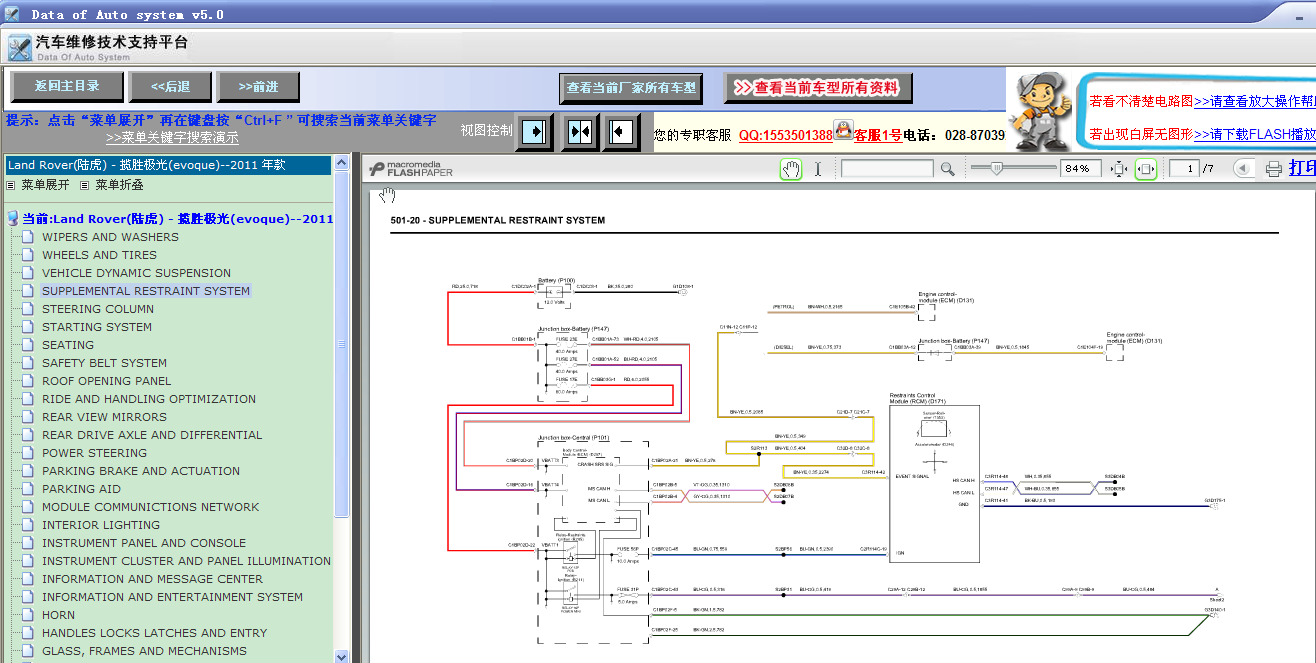
Task: Click the left menu scrollbar down arrow
Action: [x=342, y=656]
